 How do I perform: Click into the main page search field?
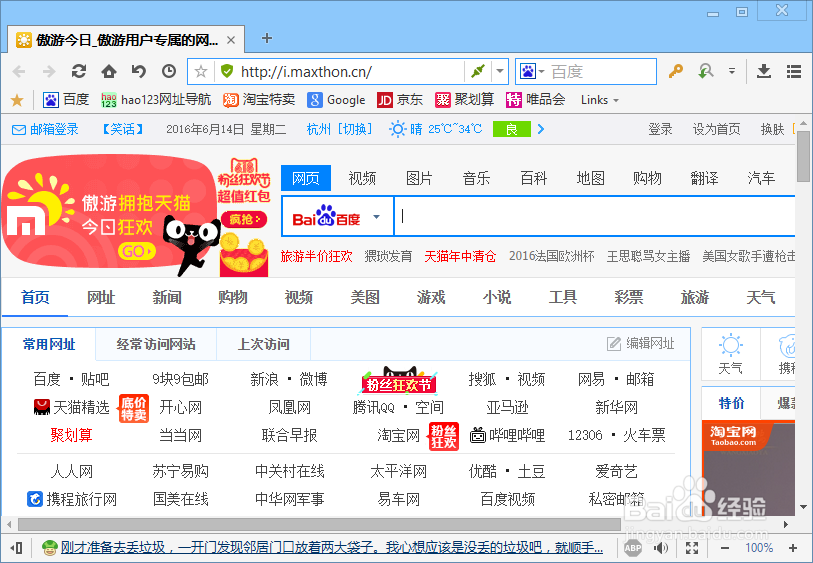(x=595, y=217)
